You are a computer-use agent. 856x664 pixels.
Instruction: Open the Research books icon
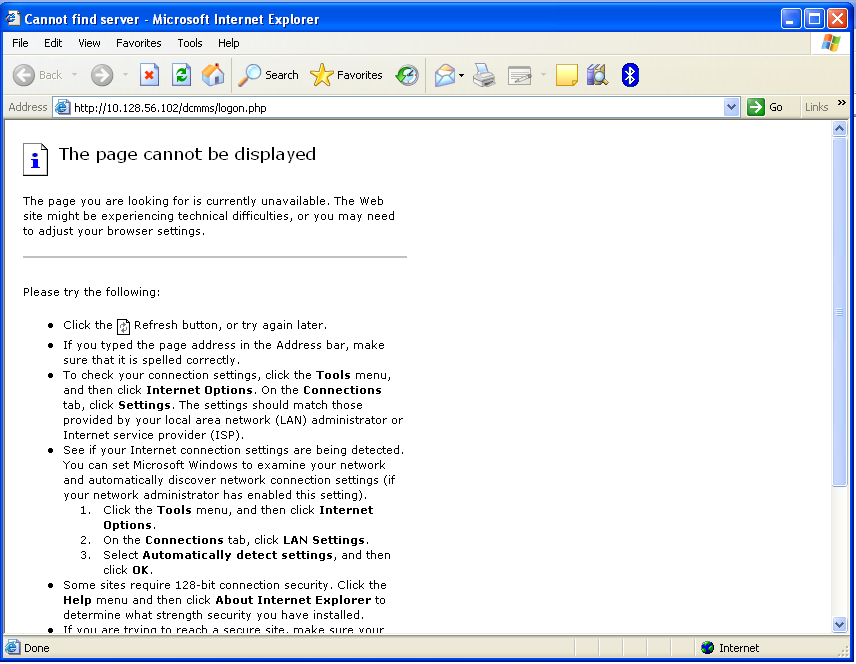point(597,75)
